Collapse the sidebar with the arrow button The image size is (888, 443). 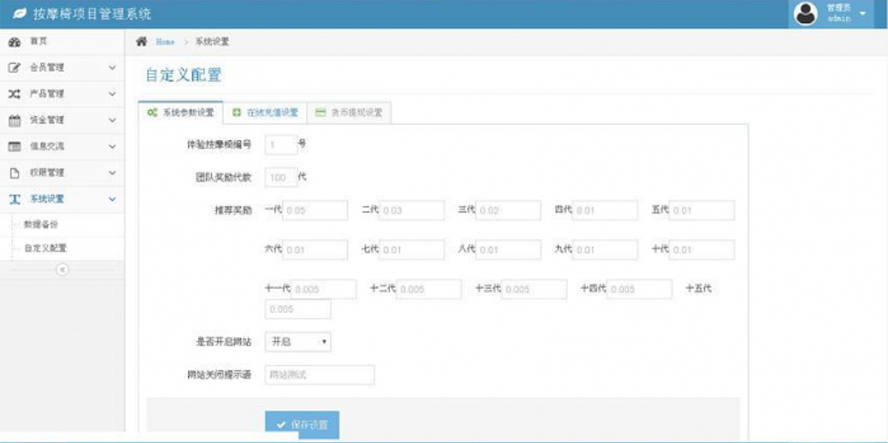point(62,270)
